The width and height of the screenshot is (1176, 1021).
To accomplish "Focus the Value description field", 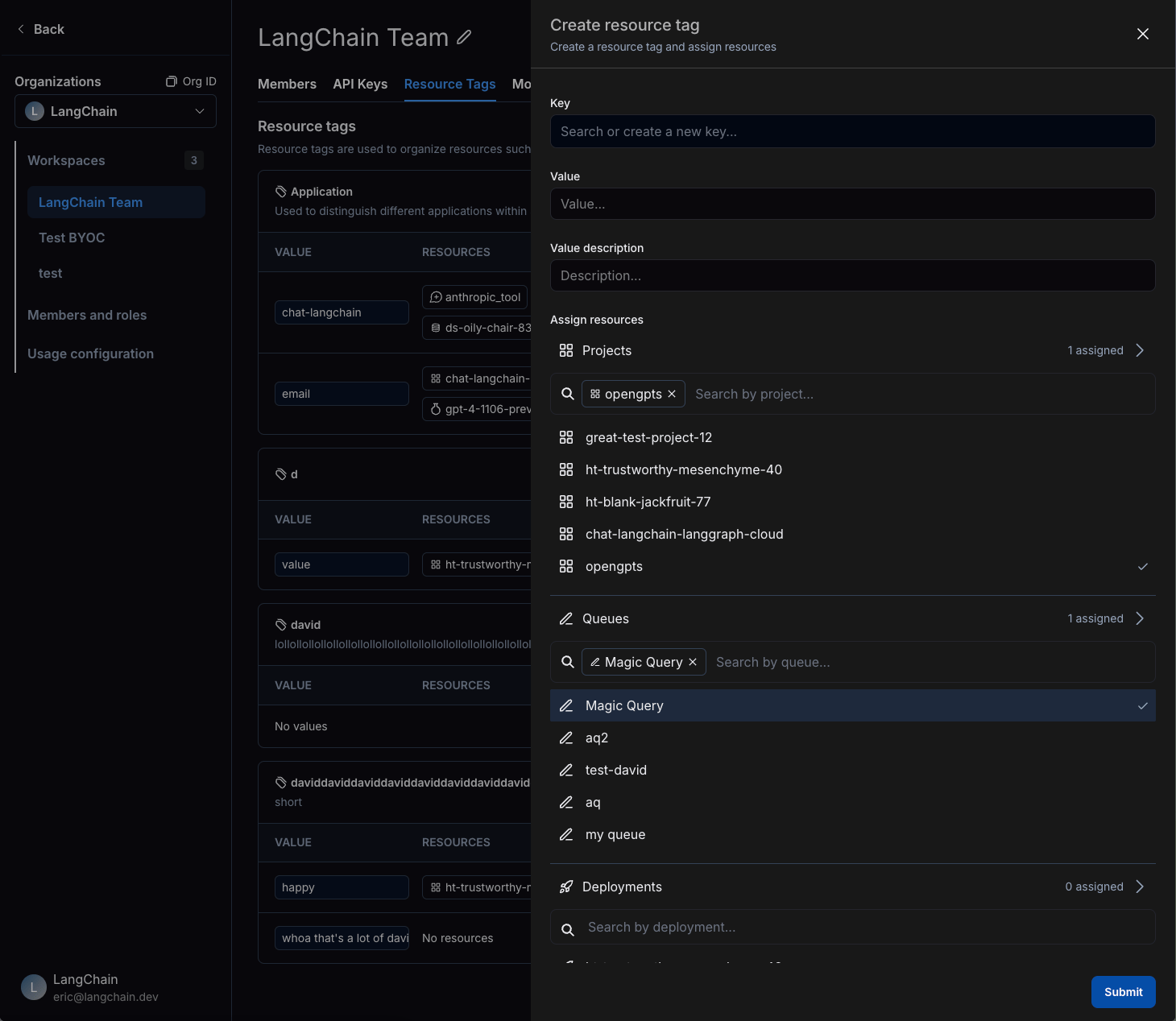I will 853,275.
